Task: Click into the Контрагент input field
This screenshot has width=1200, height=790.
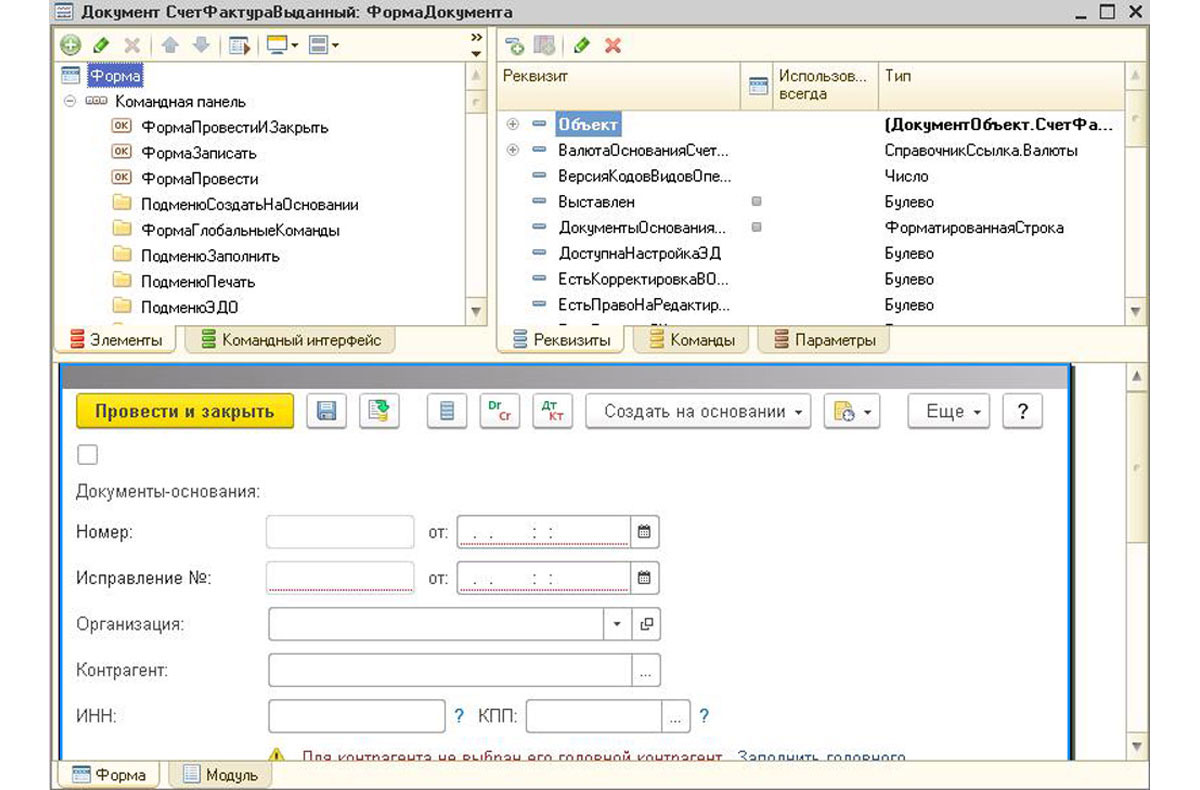Action: point(450,670)
